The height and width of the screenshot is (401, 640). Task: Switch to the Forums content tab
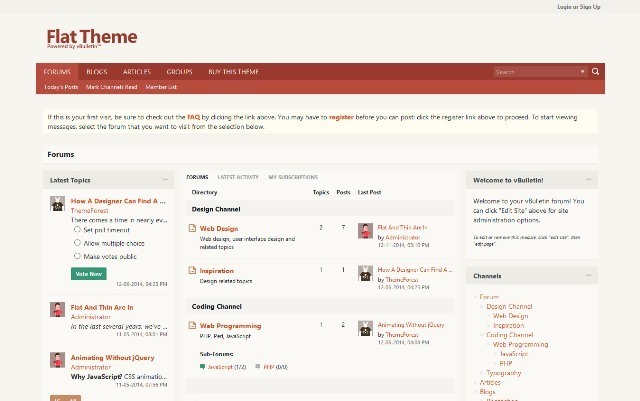pyautogui.click(x=197, y=177)
